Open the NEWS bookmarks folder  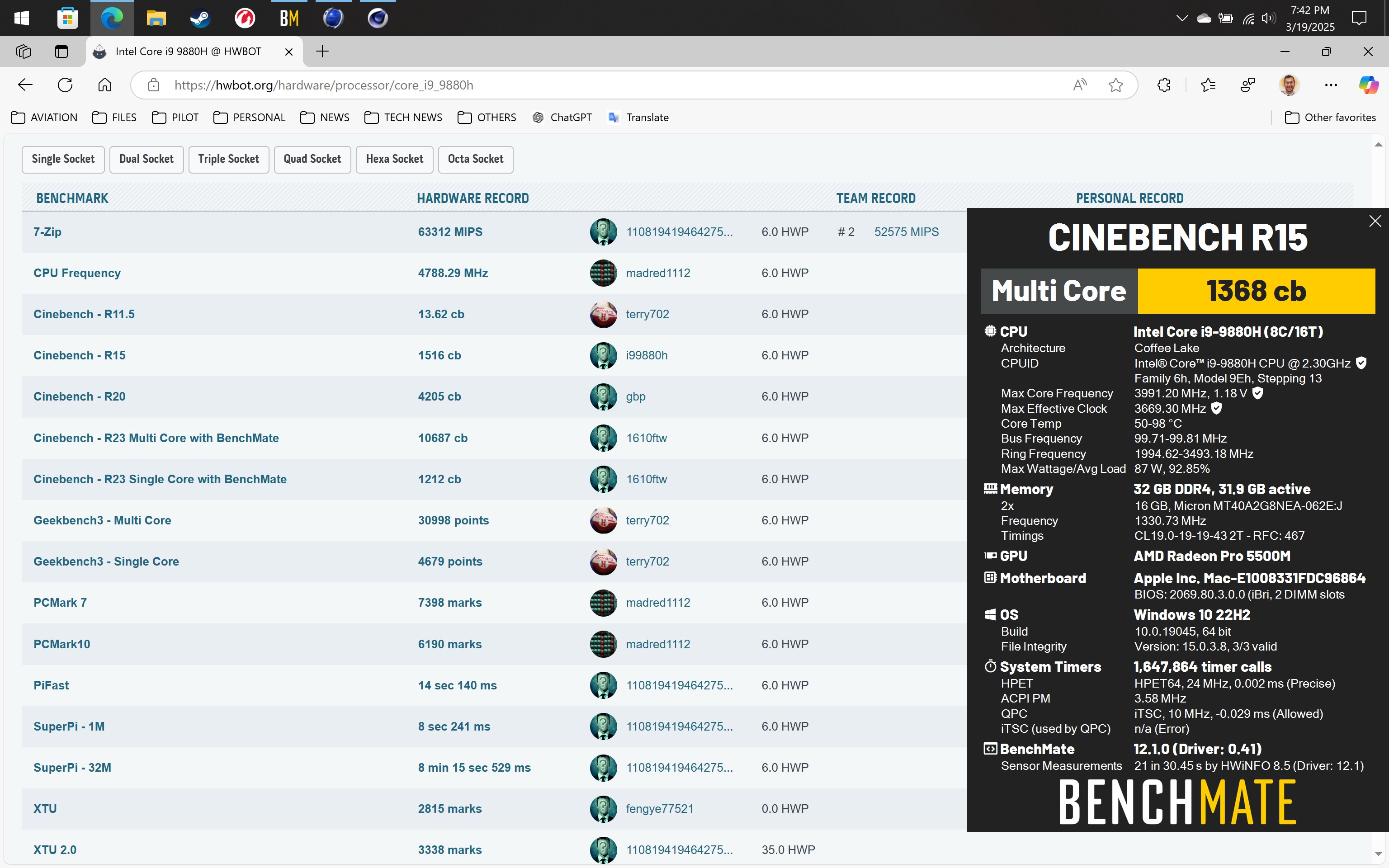[x=324, y=117]
